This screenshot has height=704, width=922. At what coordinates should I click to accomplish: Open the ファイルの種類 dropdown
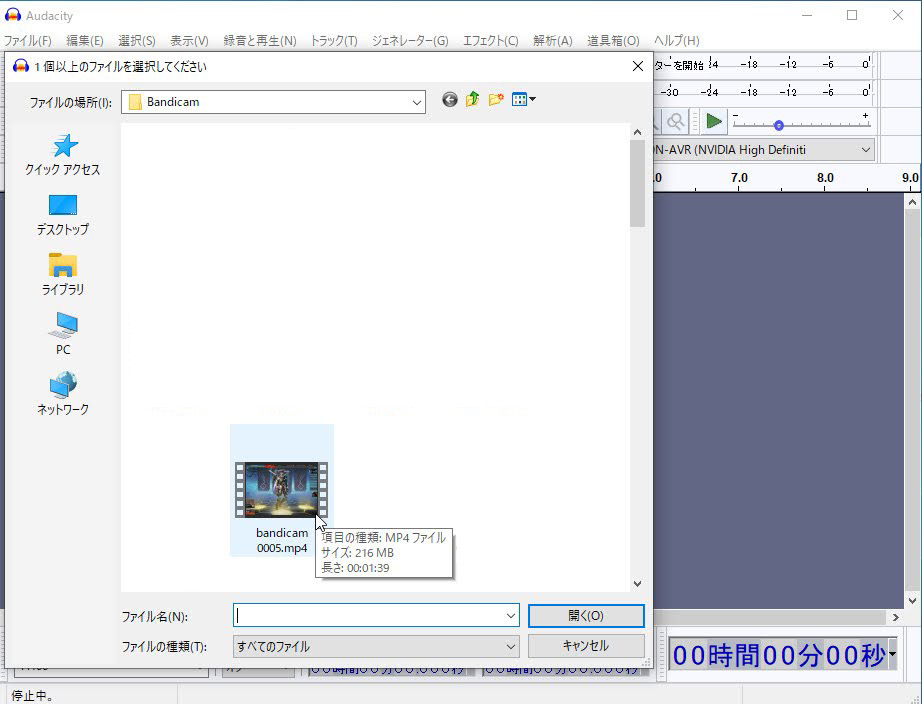pyautogui.click(x=510, y=646)
